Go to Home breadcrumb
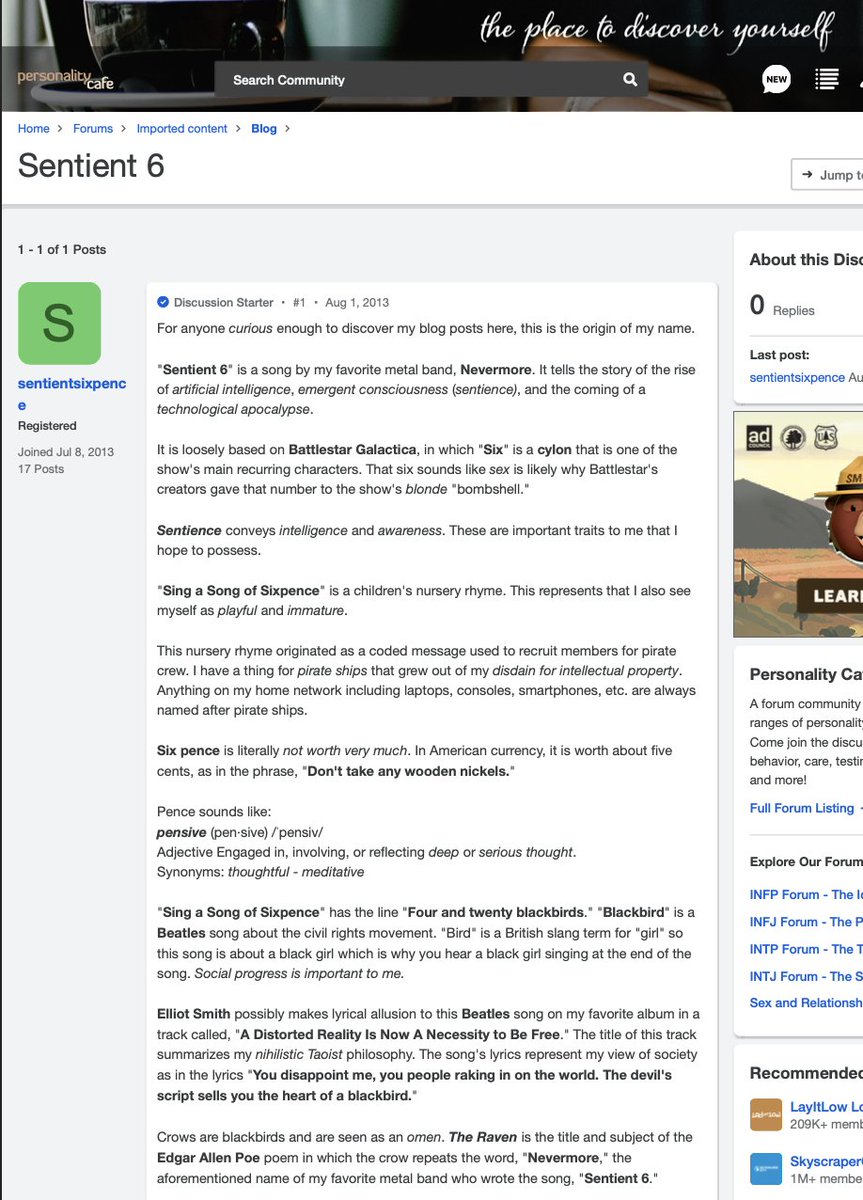The height and width of the screenshot is (1200, 863). tap(33, 129)
